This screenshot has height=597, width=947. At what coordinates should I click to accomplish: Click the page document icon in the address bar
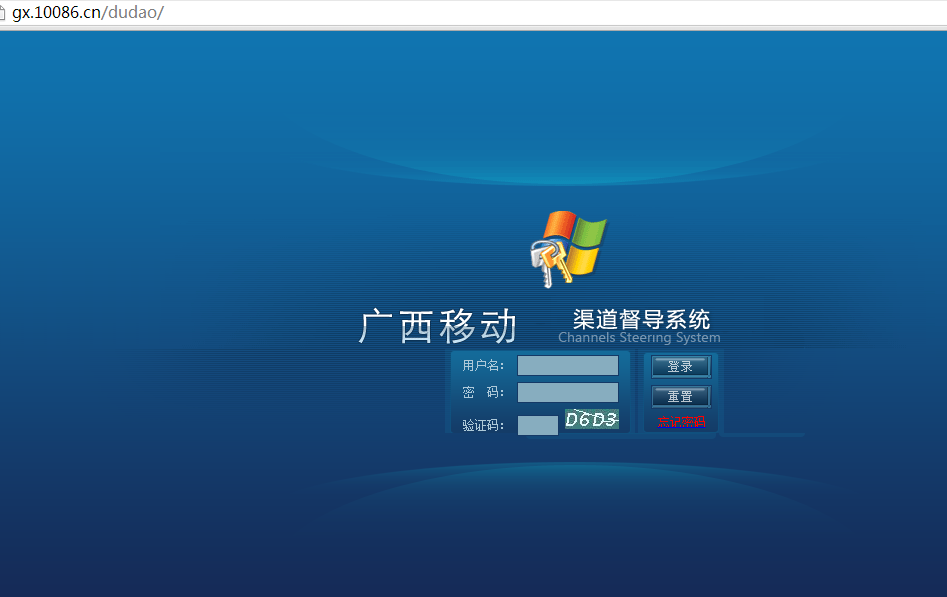point(2,13)
